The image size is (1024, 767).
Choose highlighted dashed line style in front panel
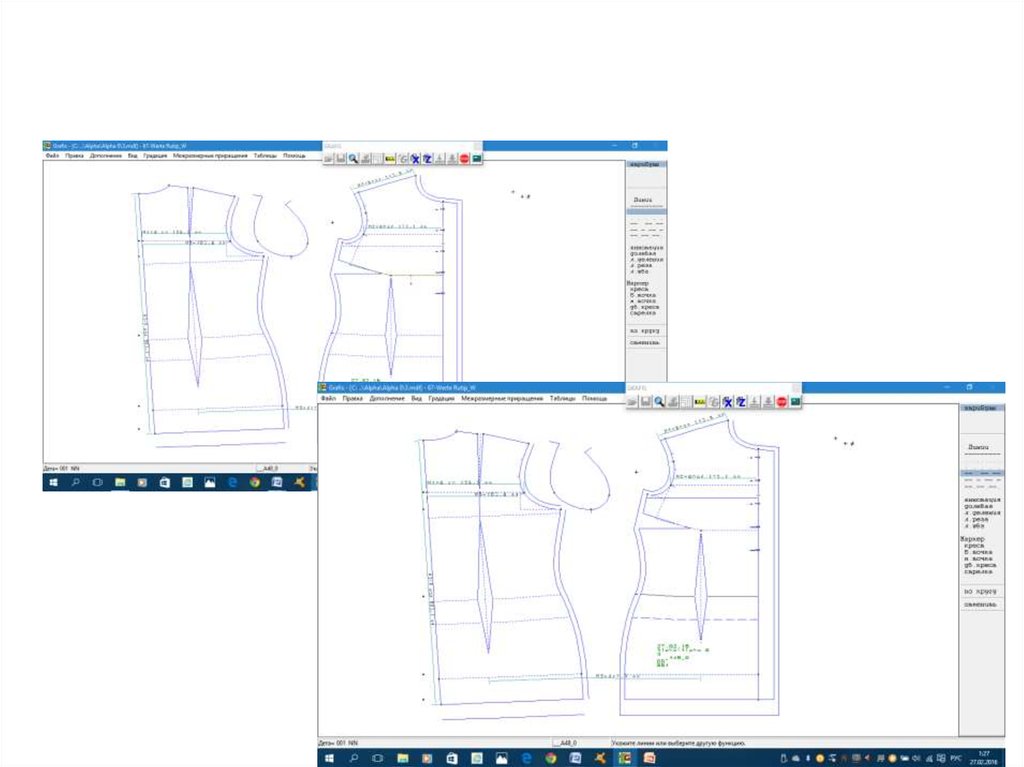pyautogui.click(x=982, y=473)
